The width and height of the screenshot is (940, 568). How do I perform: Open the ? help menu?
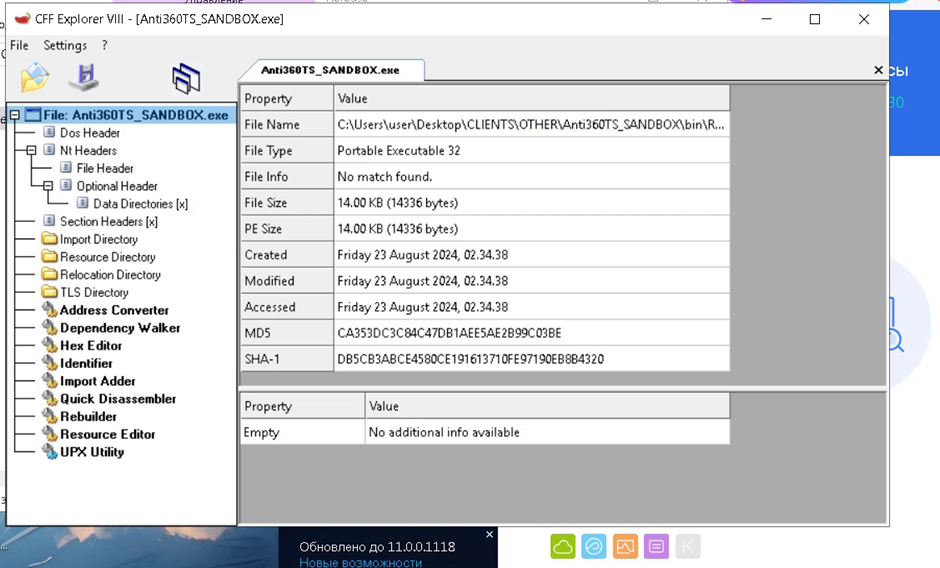[105, 46]
